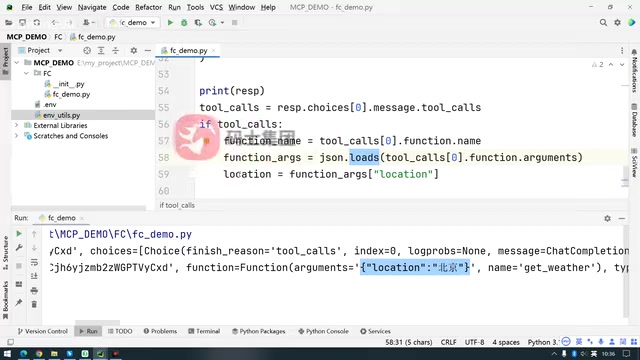The height and width of the screenshot is (360, 640).
Task: Change line separator CRLF in status bar
Action: pos(448,342)
